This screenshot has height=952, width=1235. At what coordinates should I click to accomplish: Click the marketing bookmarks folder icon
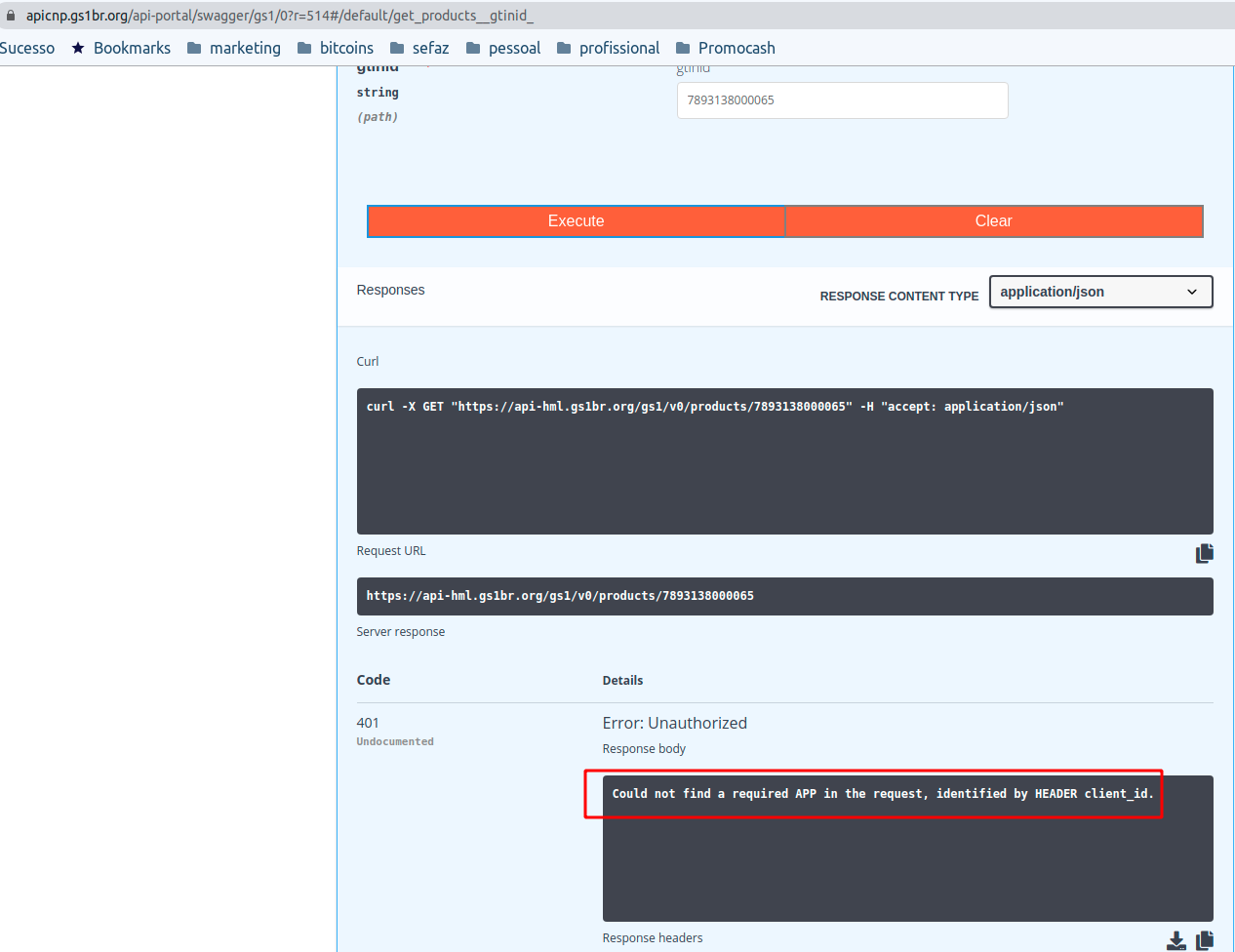pos(196,47)
